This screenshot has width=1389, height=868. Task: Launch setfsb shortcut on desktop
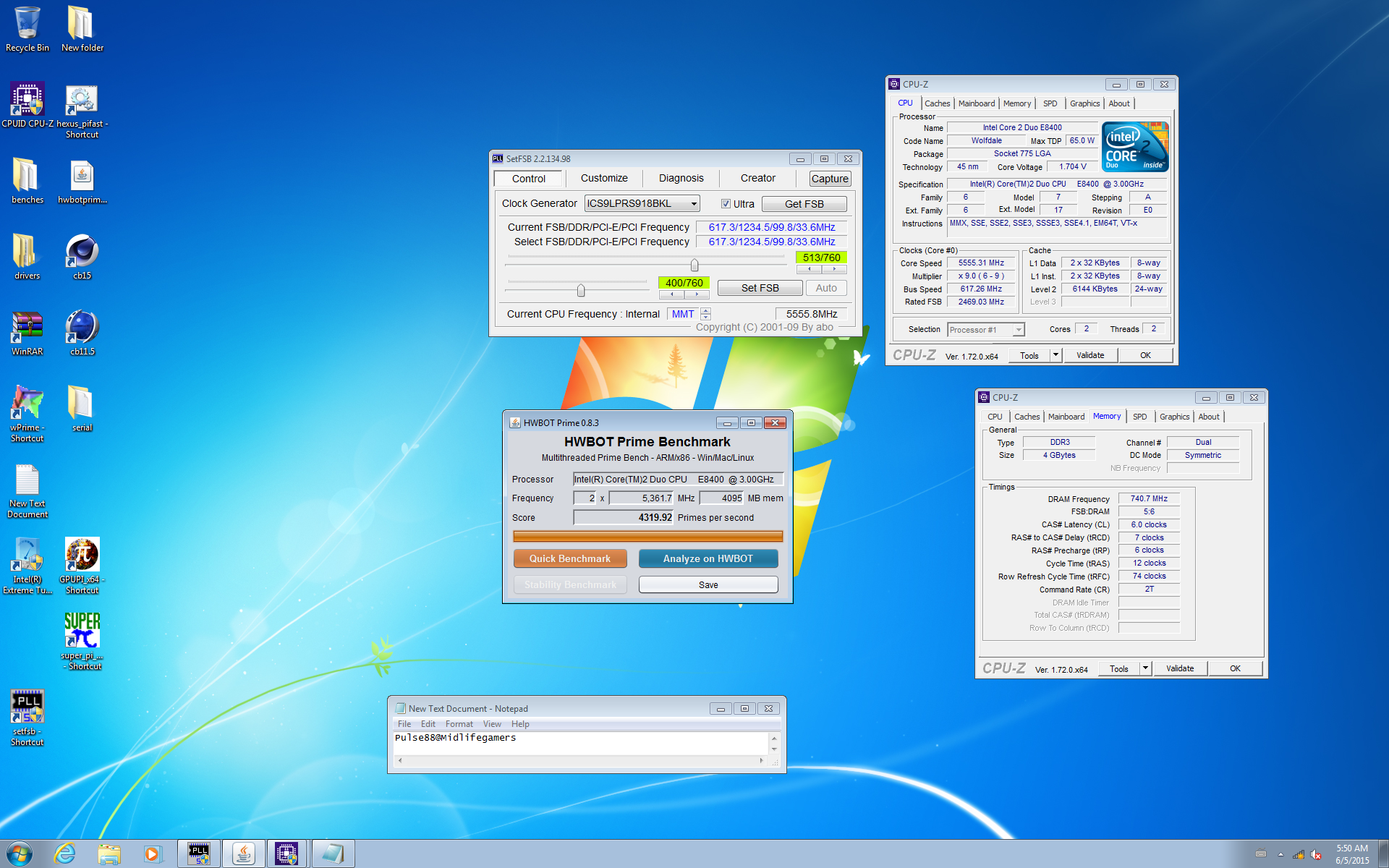tap(27, 718)
